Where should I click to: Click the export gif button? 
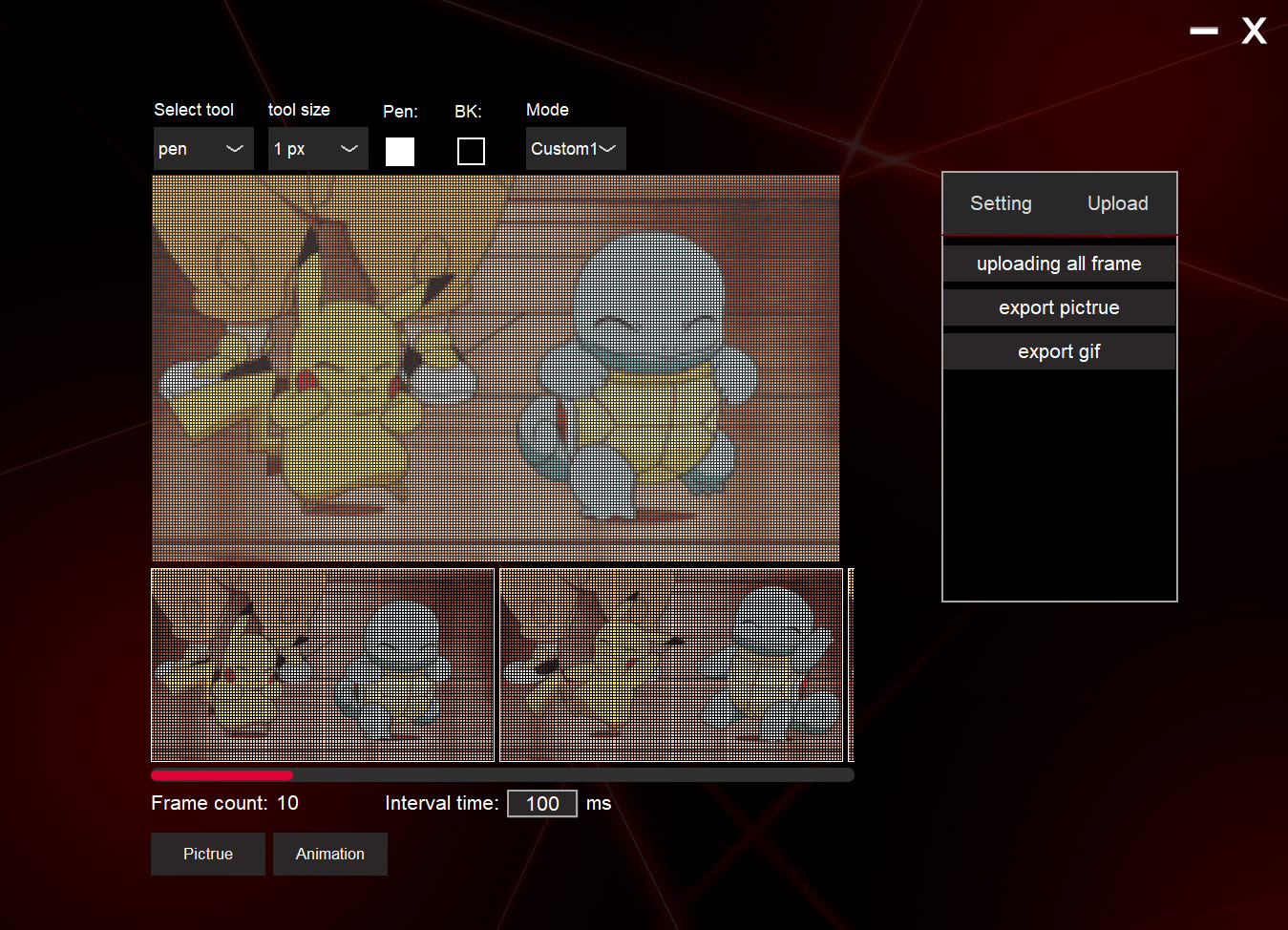tap(1059, 351)
